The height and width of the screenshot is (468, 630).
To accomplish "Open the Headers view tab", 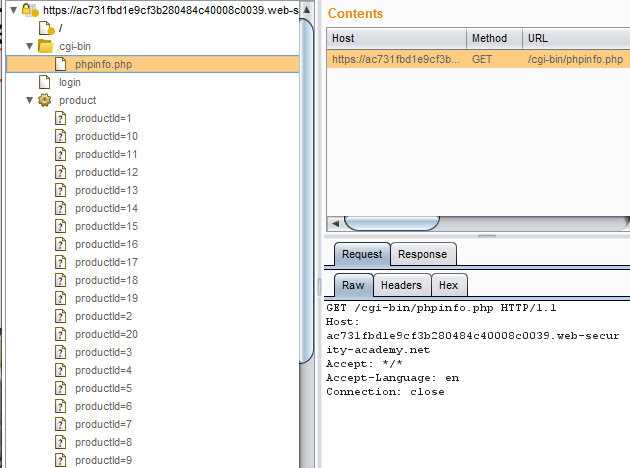I will tap(401, 285).
